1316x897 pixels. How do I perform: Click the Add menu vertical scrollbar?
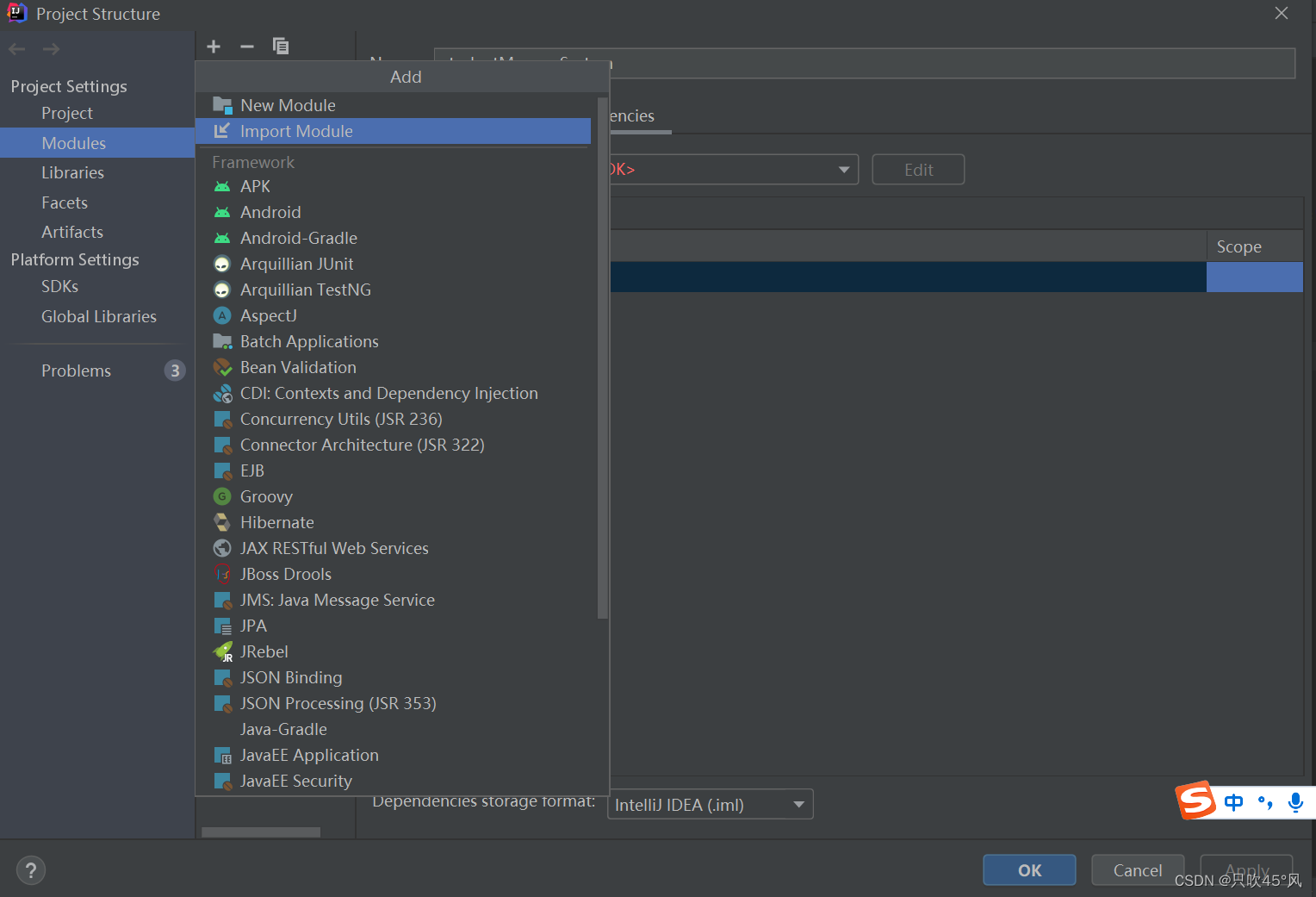[602, 358]
